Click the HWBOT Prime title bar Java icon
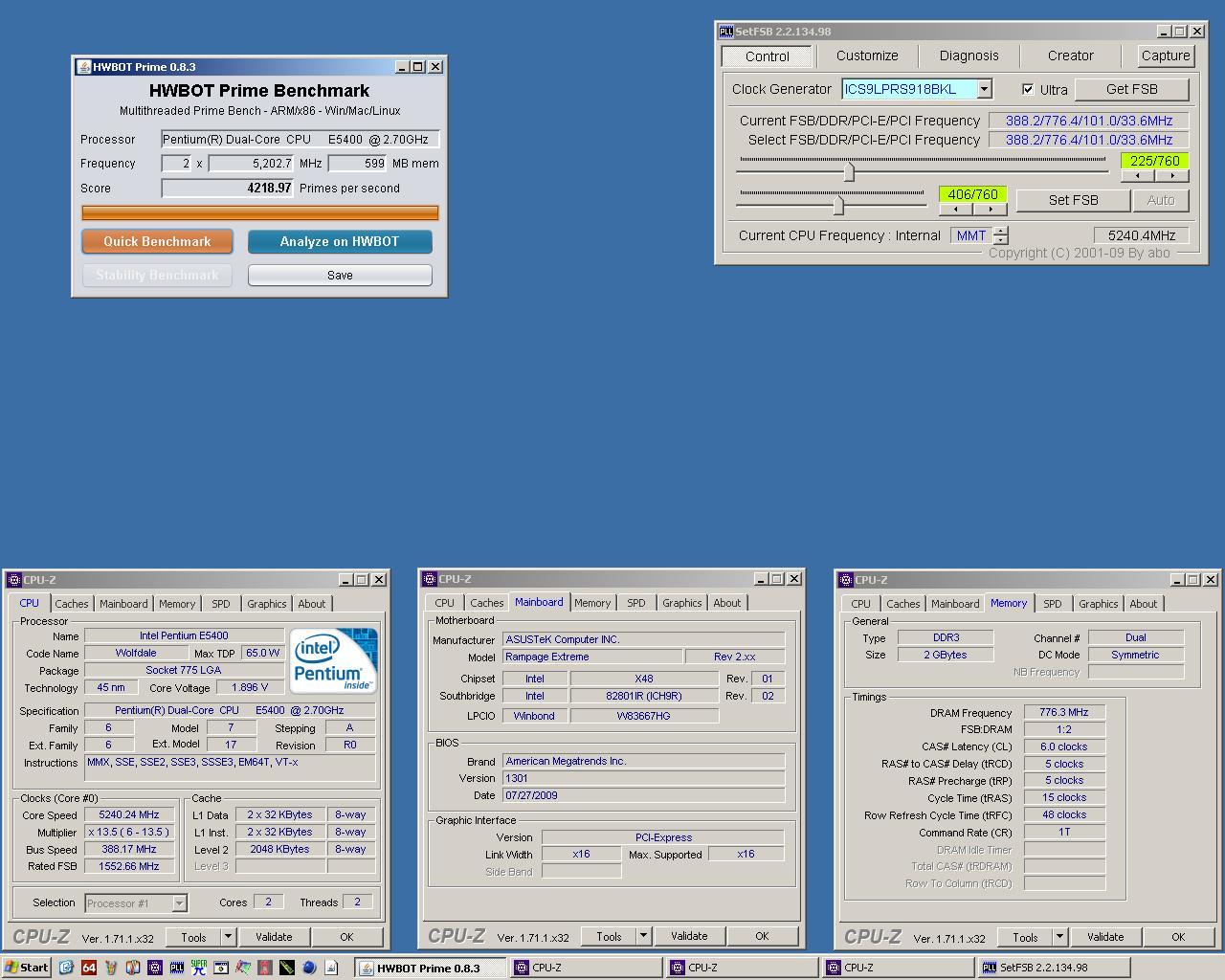The width and height of the screenshot is (1225, 980). [x=84, y=67]
